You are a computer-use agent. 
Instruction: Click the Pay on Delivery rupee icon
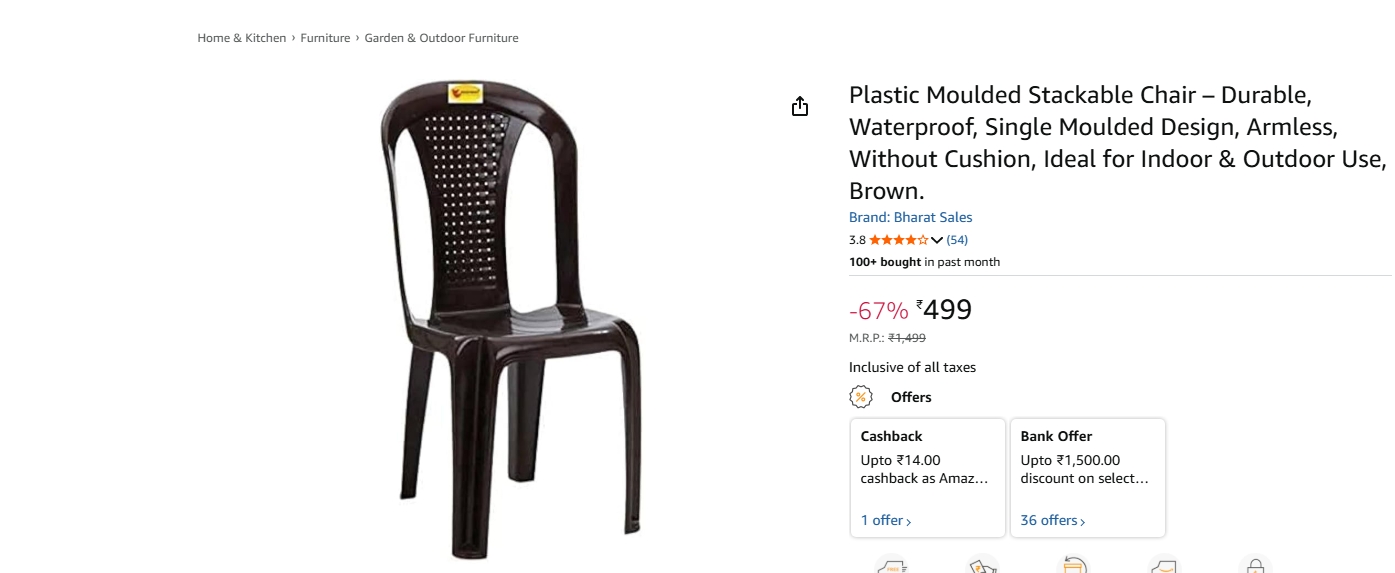(x=983, y=566)
